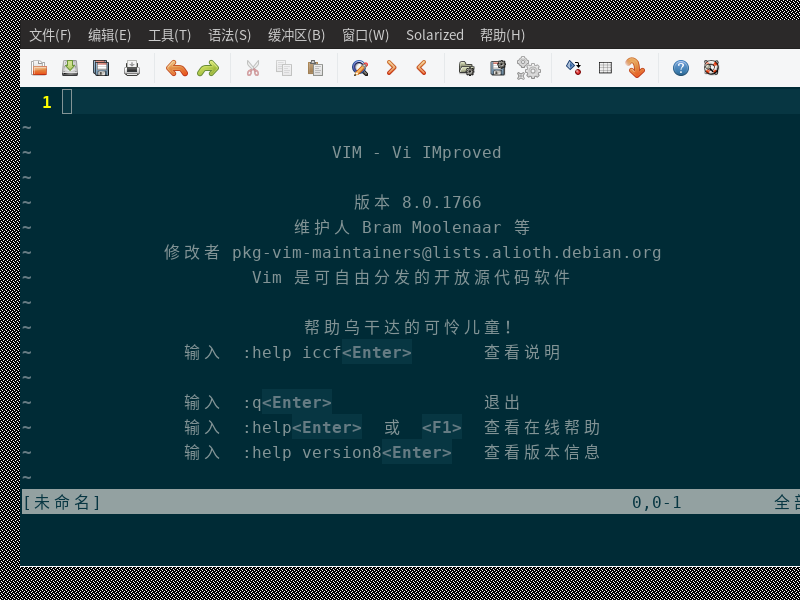The image size is (800, 600).
Task: Click the '维护人 Bram Moolenaar 等' line
Action: tap(412, 228)
